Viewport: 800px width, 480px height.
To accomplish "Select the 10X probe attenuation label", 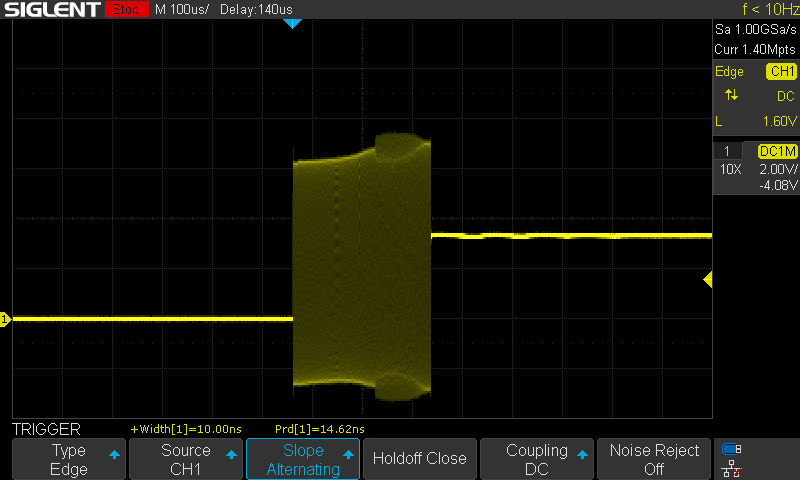I will (731, 169).
